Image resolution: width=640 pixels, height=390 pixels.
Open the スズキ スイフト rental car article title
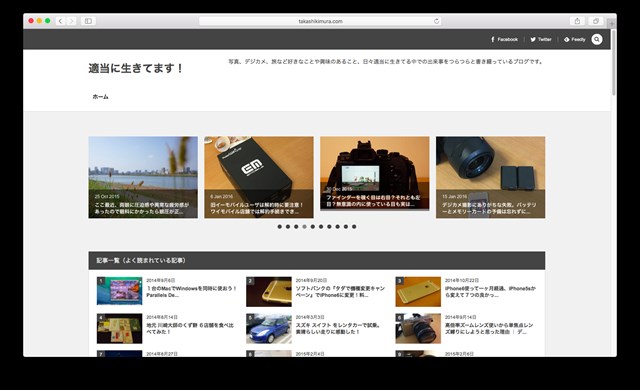click(338, 328)
